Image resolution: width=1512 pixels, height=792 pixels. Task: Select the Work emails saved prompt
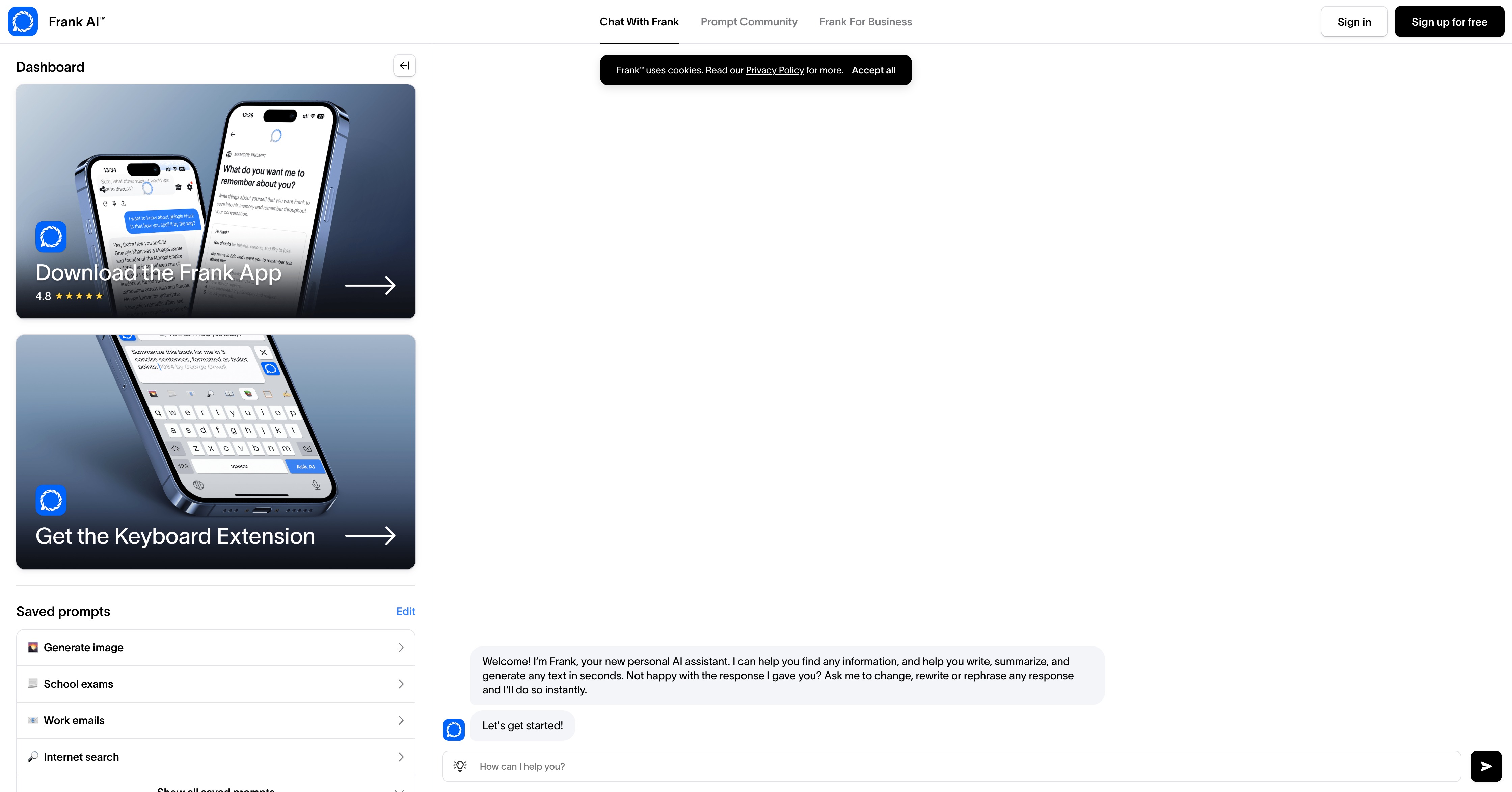pyautogui.click(x=215, y=720)
